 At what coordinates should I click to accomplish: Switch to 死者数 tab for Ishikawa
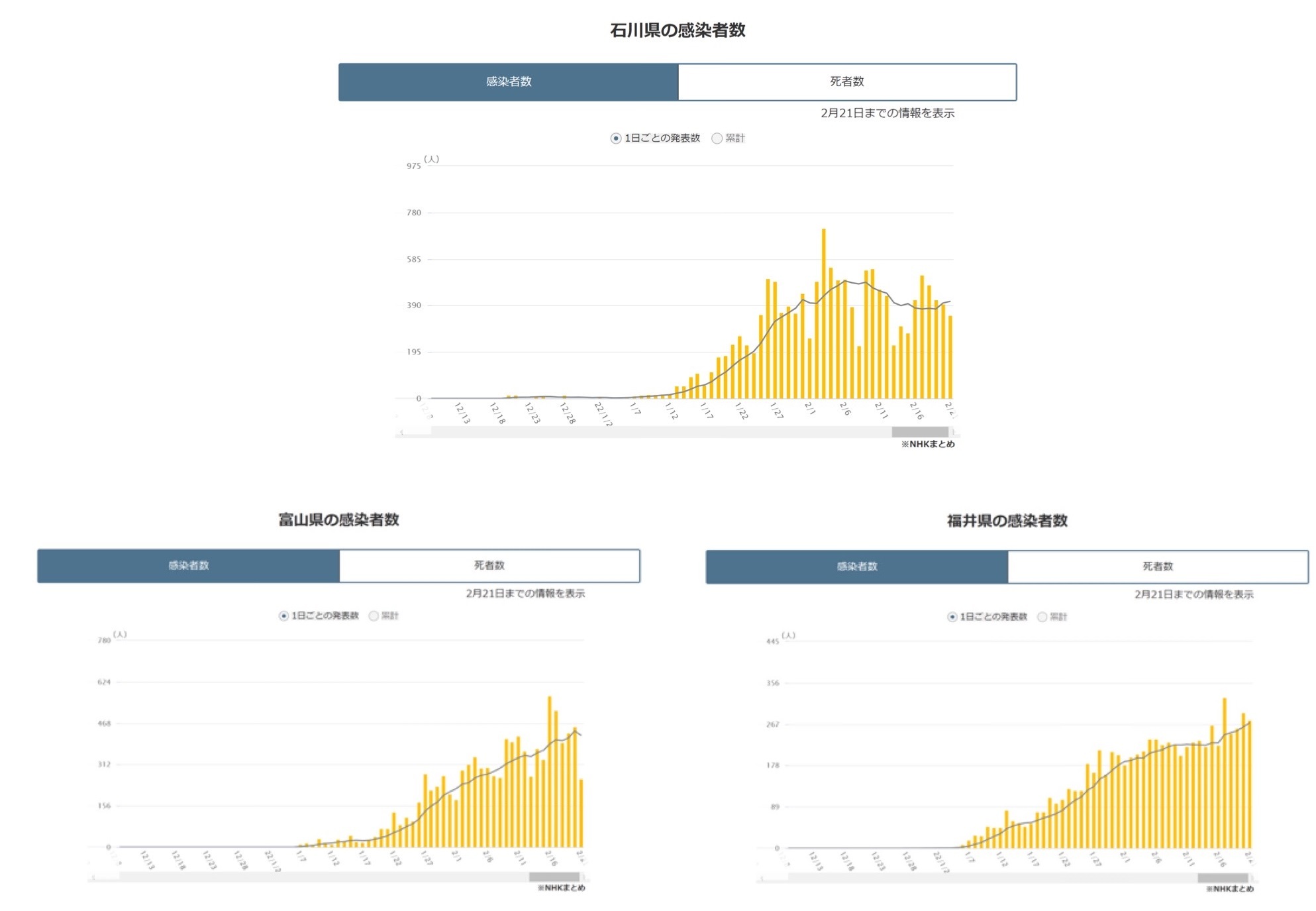[x=847, y=82]
